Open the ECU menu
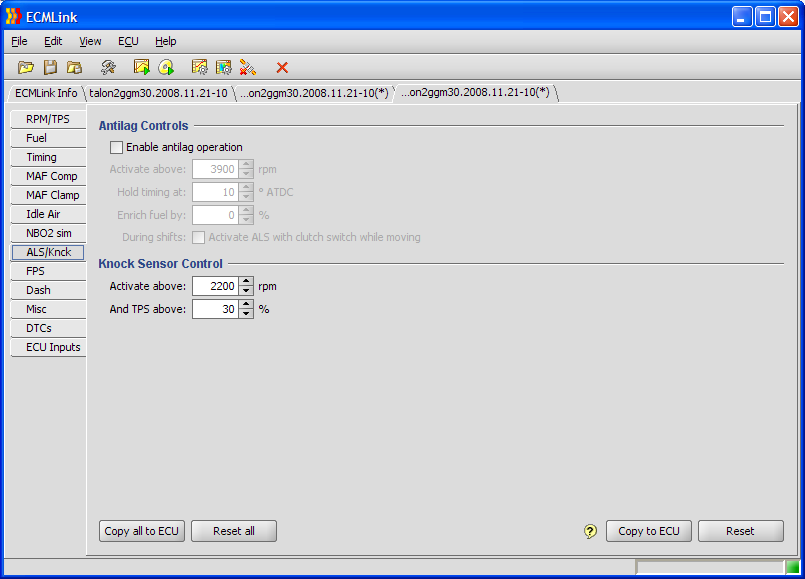 pyautogui.click(x=128, y=41)
